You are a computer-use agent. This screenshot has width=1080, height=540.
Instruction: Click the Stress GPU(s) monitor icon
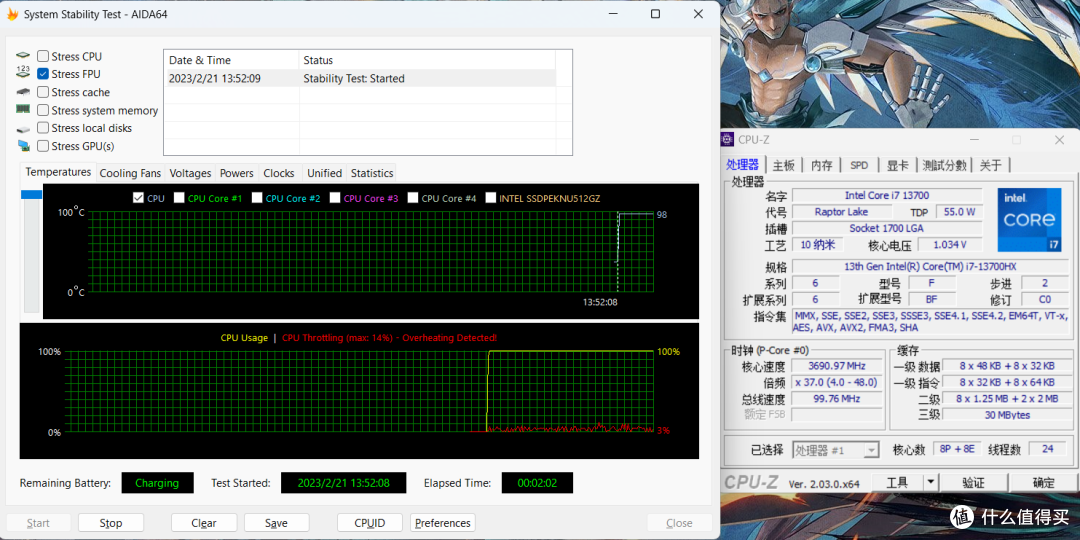click(x=23, y=146)
